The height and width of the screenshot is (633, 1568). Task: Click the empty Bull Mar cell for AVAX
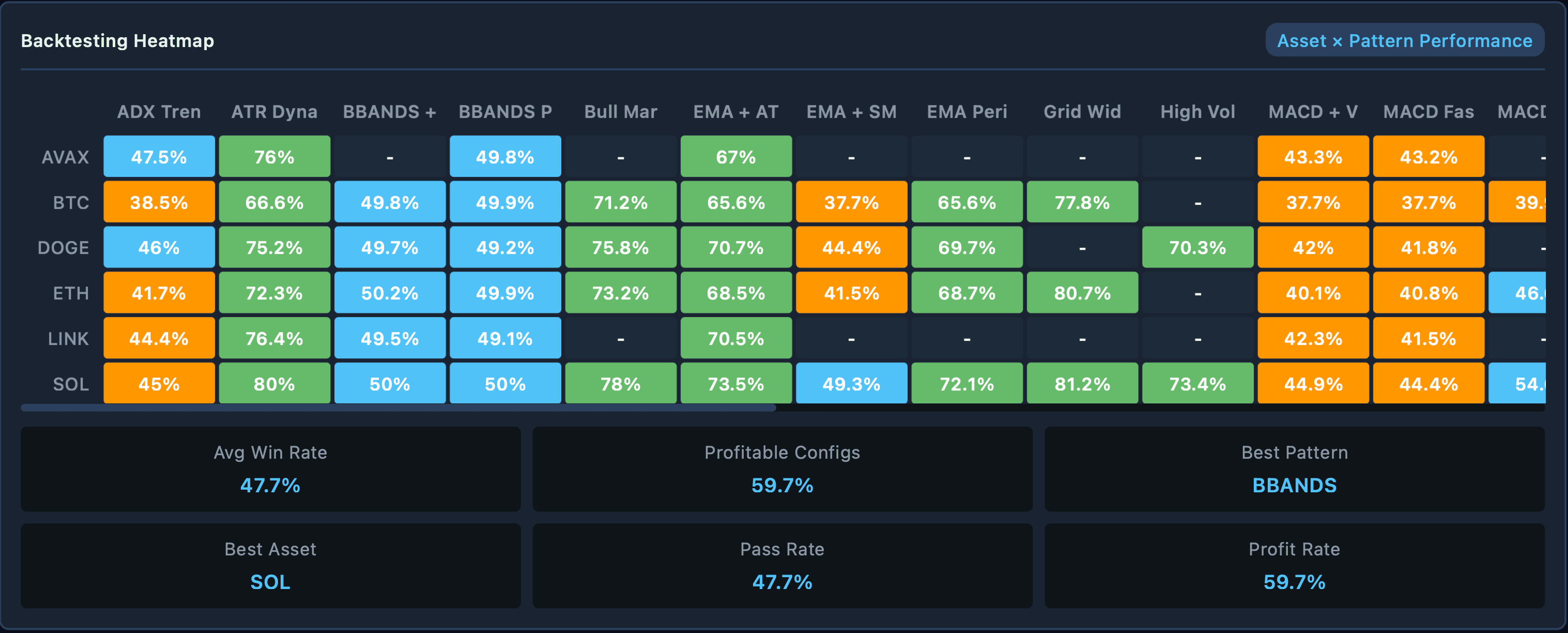coord(620,156)
